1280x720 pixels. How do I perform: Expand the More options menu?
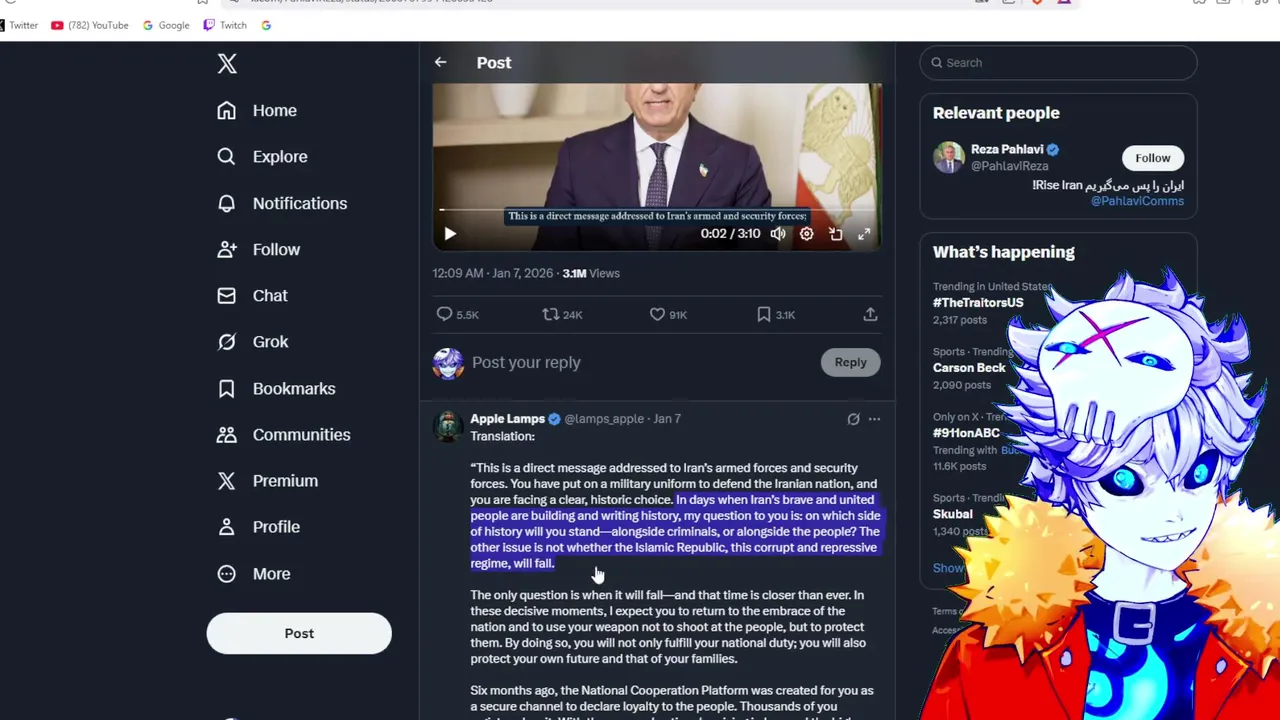(253, 573)
